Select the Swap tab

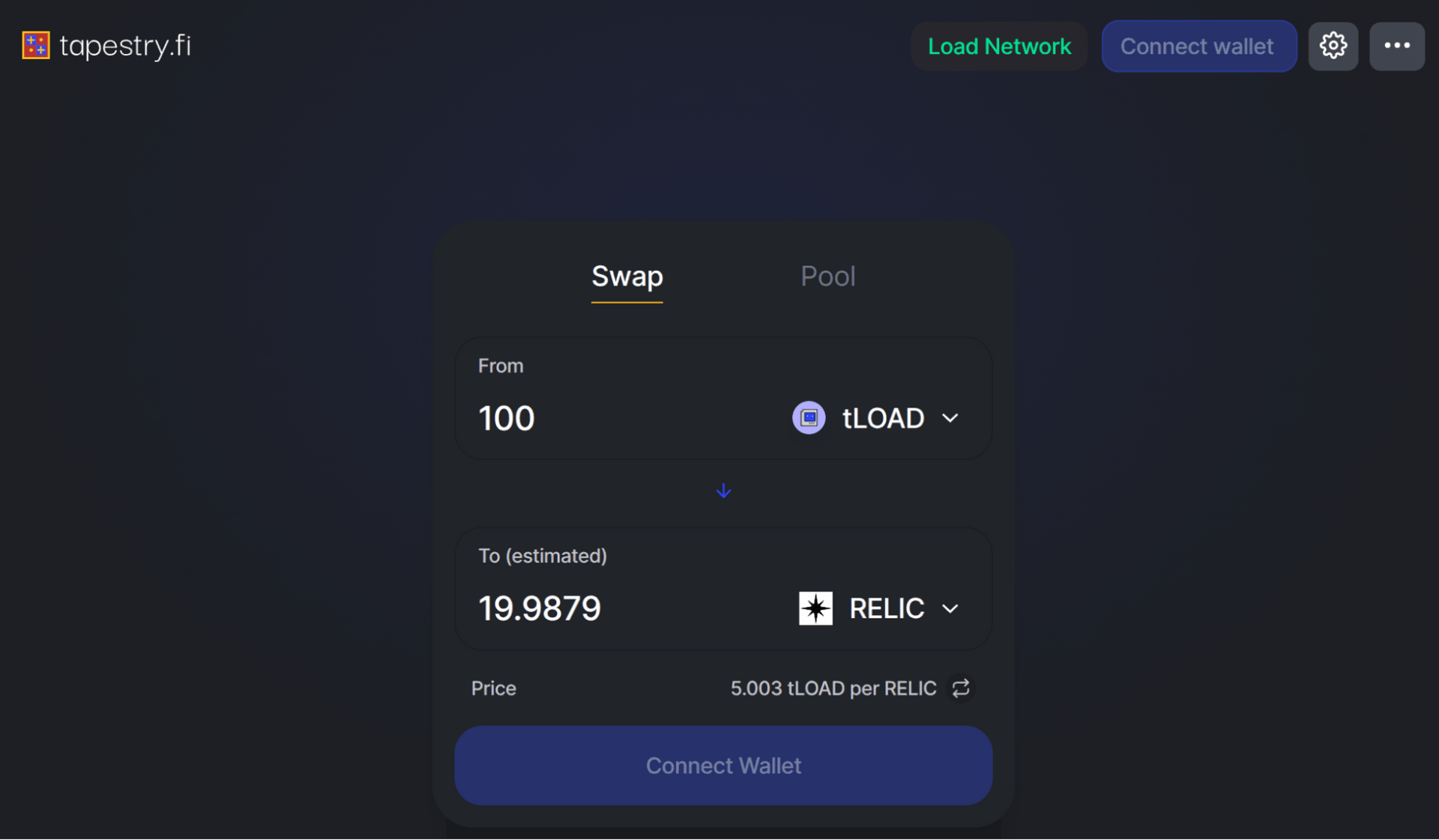point(627,277)
